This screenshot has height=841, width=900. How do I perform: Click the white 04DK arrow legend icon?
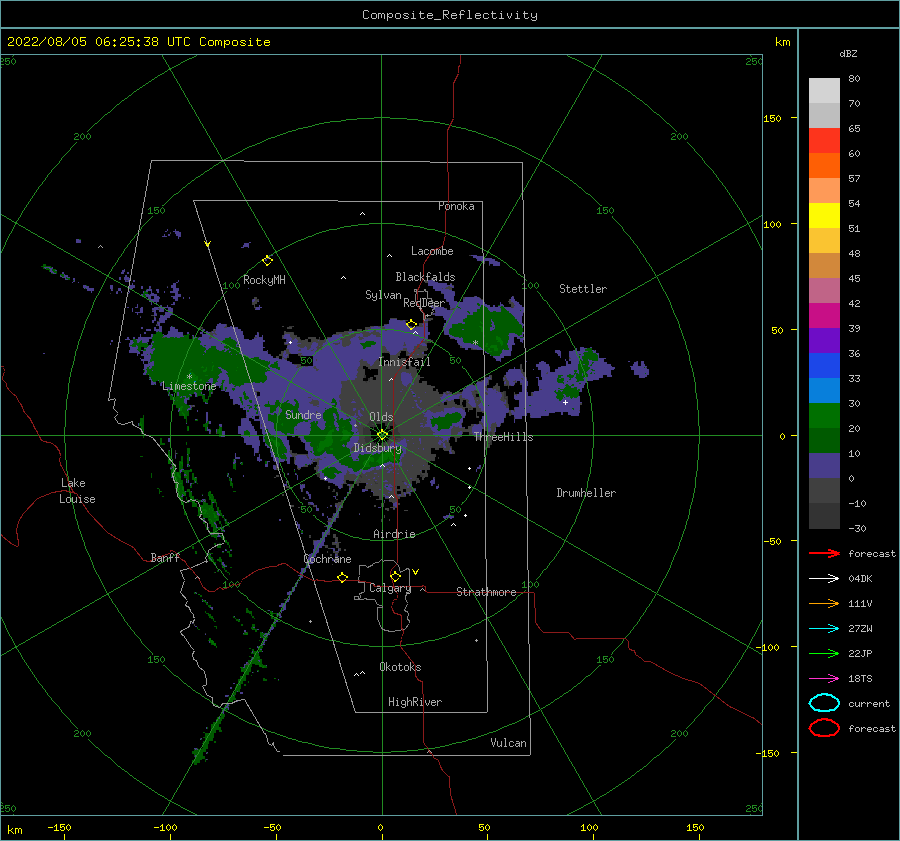click(824, 578)
